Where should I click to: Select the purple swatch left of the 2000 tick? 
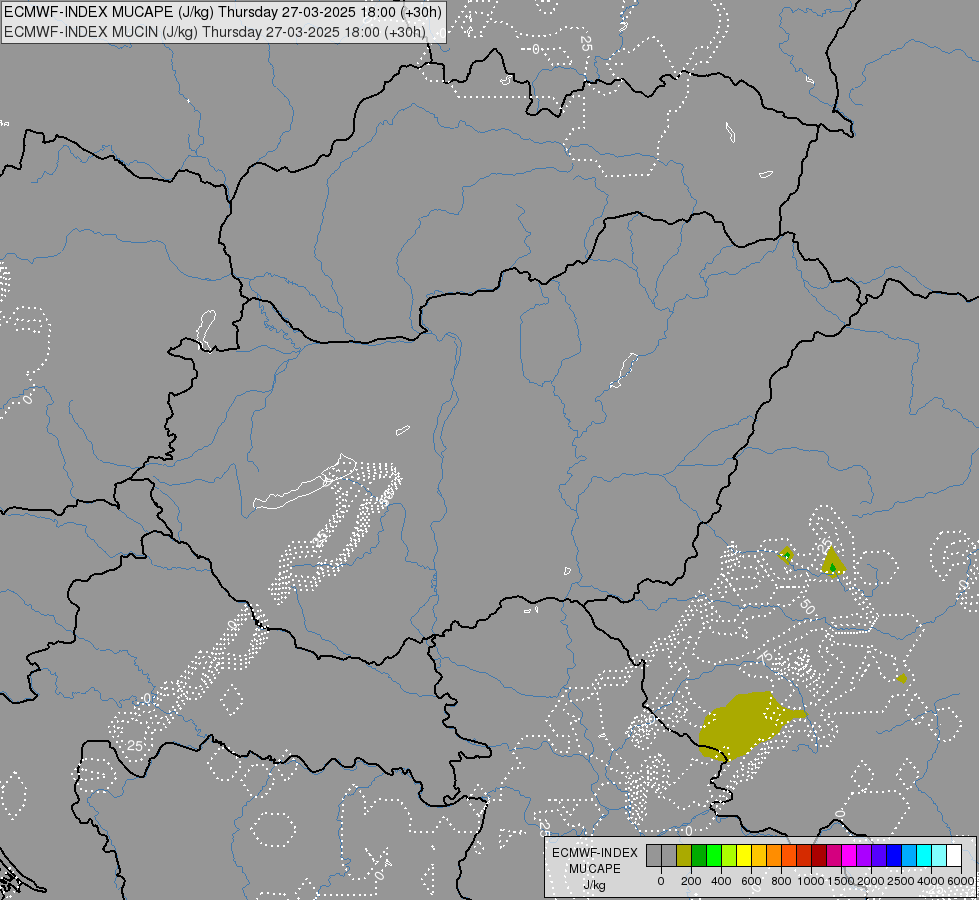tap(865, 856)
